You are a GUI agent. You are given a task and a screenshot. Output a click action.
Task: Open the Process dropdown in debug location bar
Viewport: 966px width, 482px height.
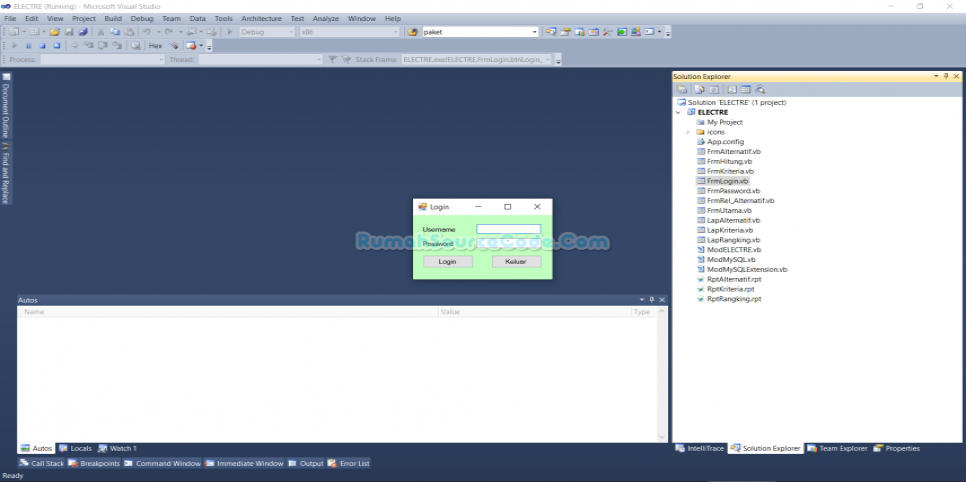click(161, 60)
